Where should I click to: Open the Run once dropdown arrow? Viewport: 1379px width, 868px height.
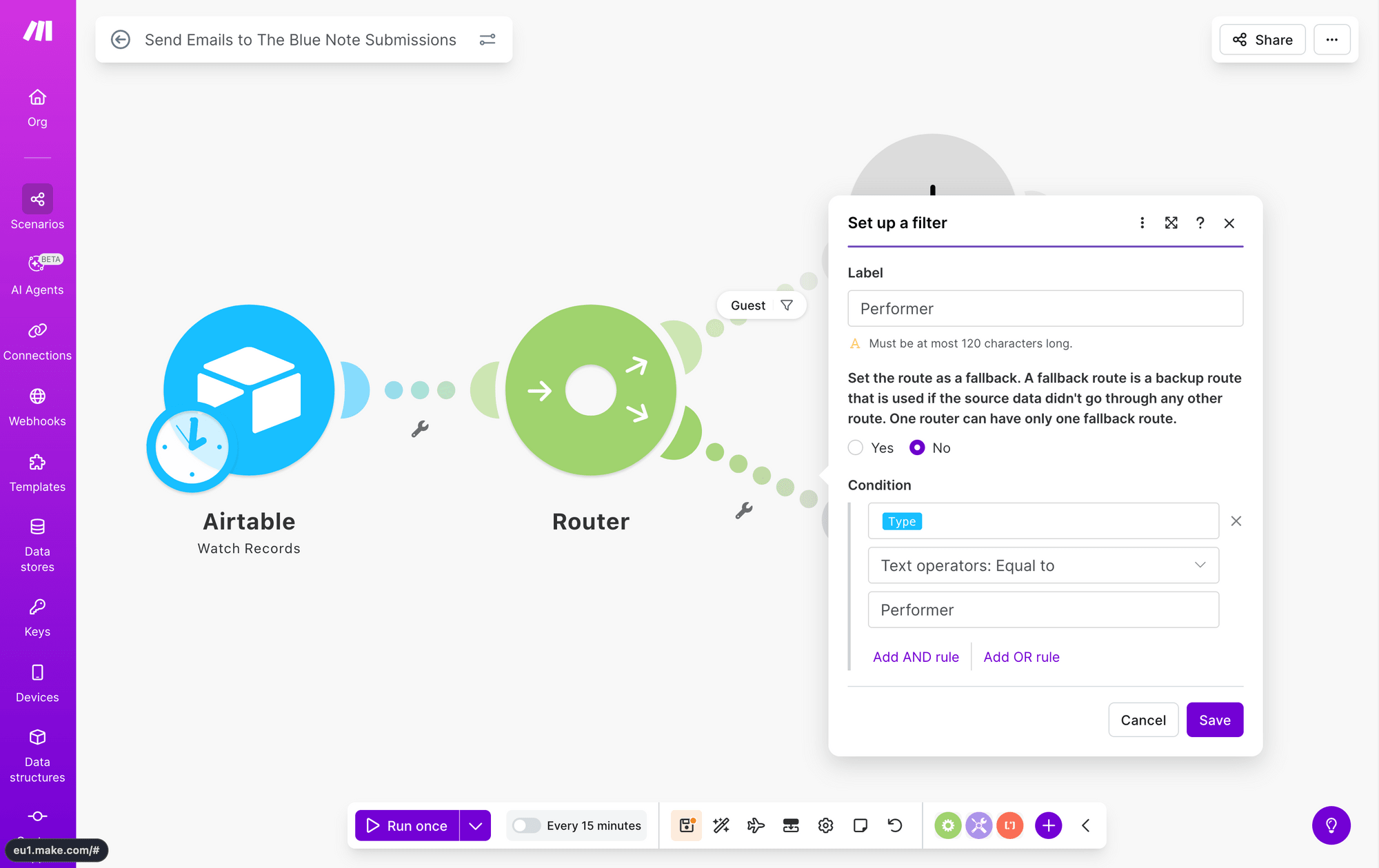click(476, 825)
